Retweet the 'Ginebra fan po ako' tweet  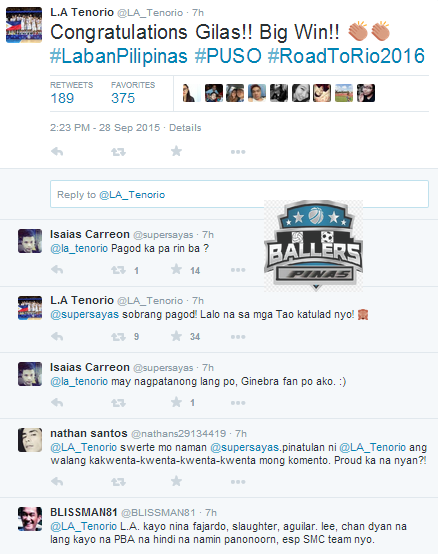click(x=118, y=403)
